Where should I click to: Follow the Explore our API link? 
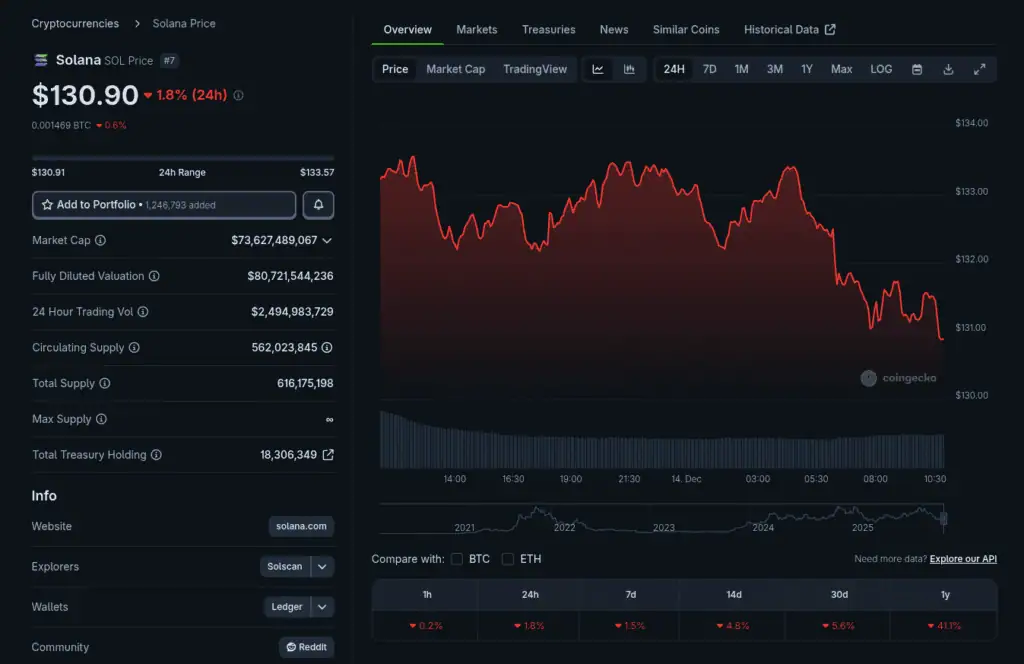click(963, 559)
